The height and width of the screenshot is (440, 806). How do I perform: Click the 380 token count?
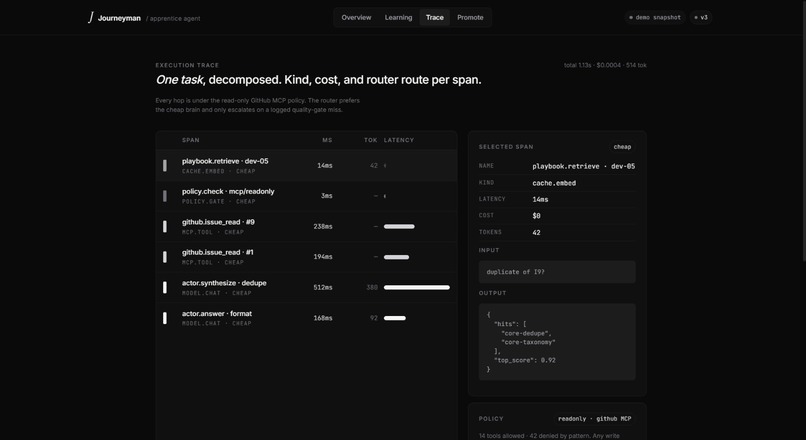[x=372, y=287]
